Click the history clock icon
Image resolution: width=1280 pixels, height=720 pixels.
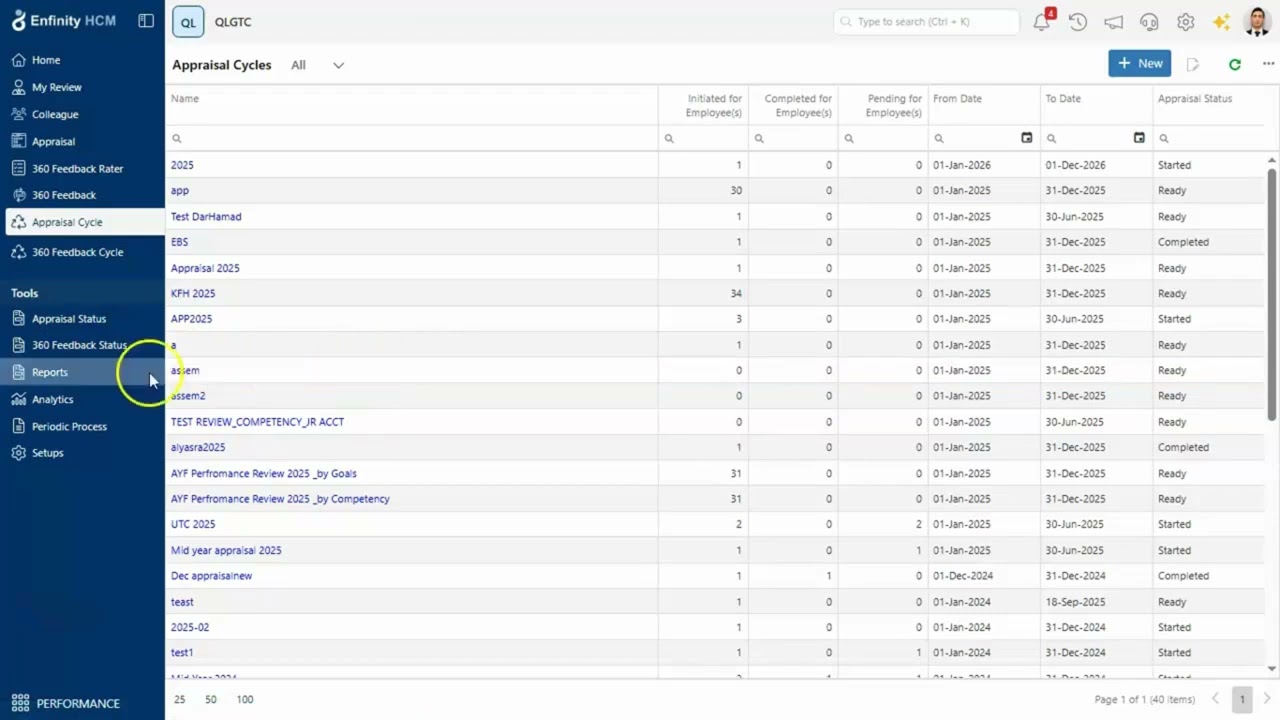[x=1077, y=22]
